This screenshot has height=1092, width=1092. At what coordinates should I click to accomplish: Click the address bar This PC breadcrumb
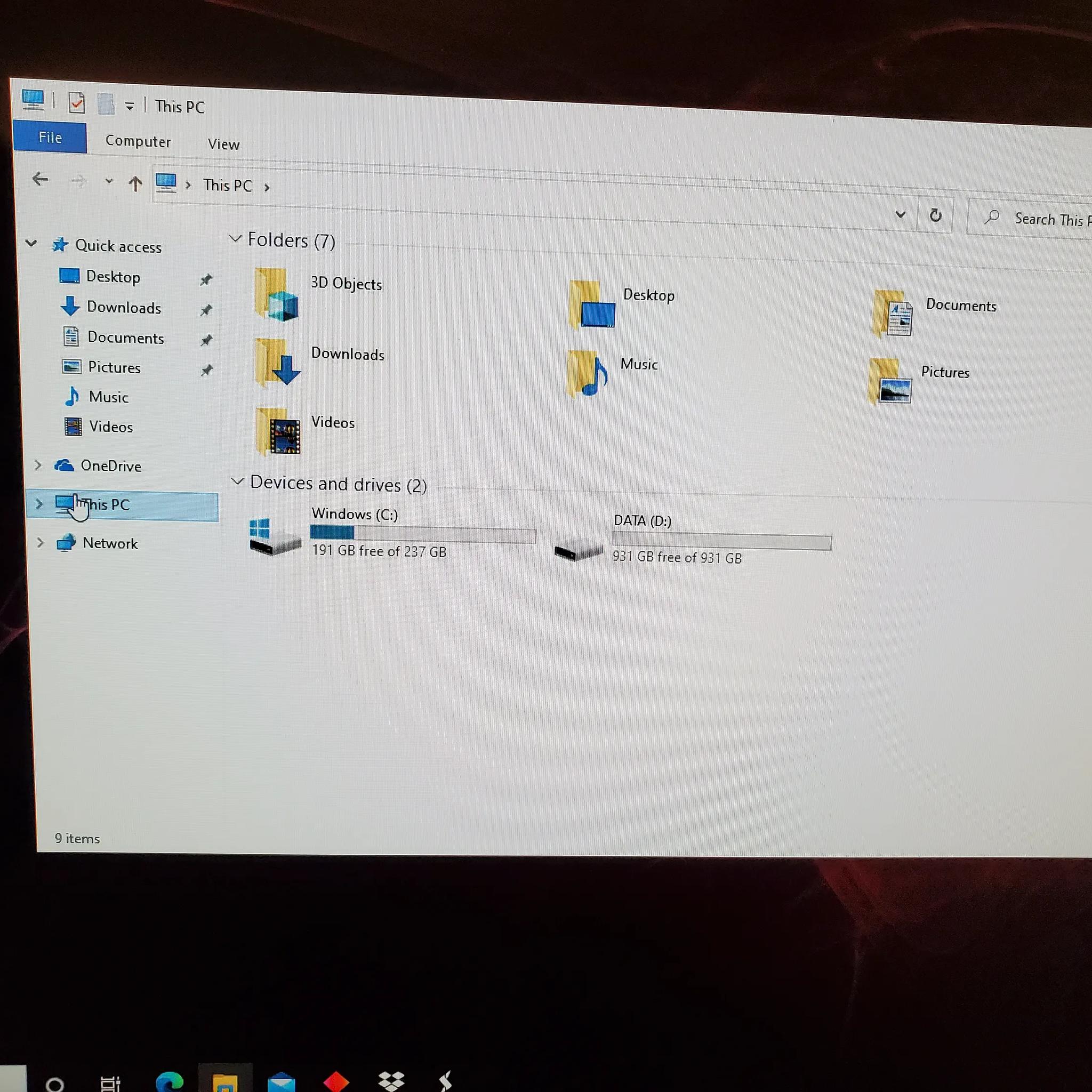click(227, 186)
